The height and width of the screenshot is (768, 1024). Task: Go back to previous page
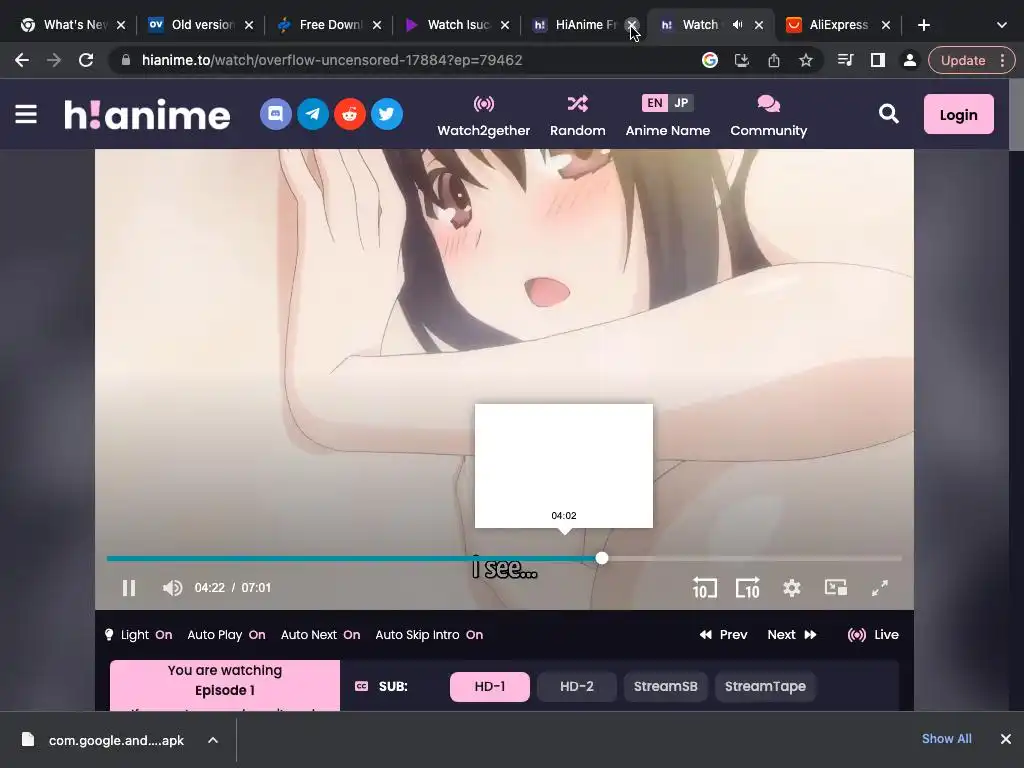[22, 60]
